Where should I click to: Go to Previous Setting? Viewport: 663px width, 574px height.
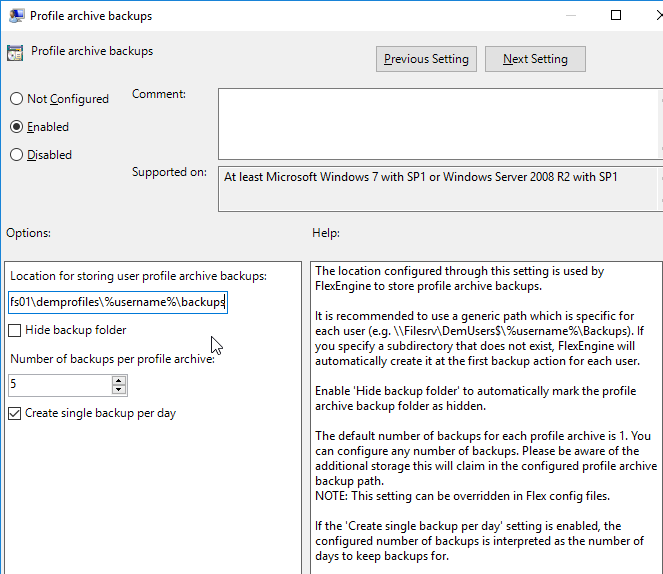426,59
